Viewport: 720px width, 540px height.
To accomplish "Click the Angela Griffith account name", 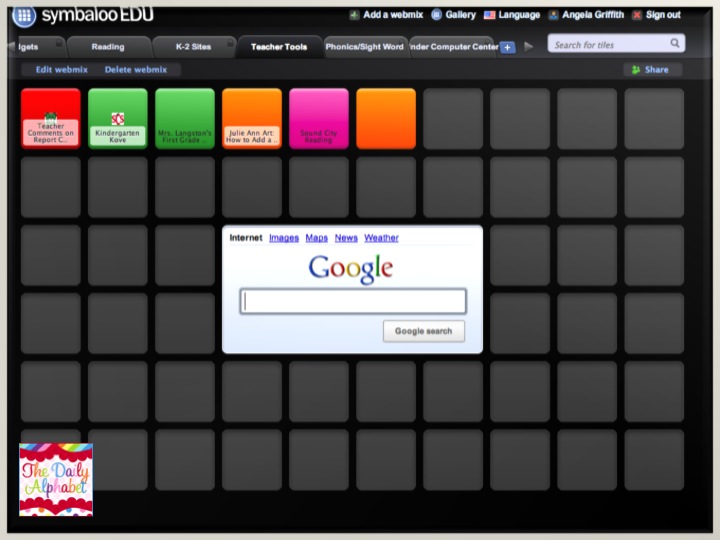I will (x=593, y=15).
